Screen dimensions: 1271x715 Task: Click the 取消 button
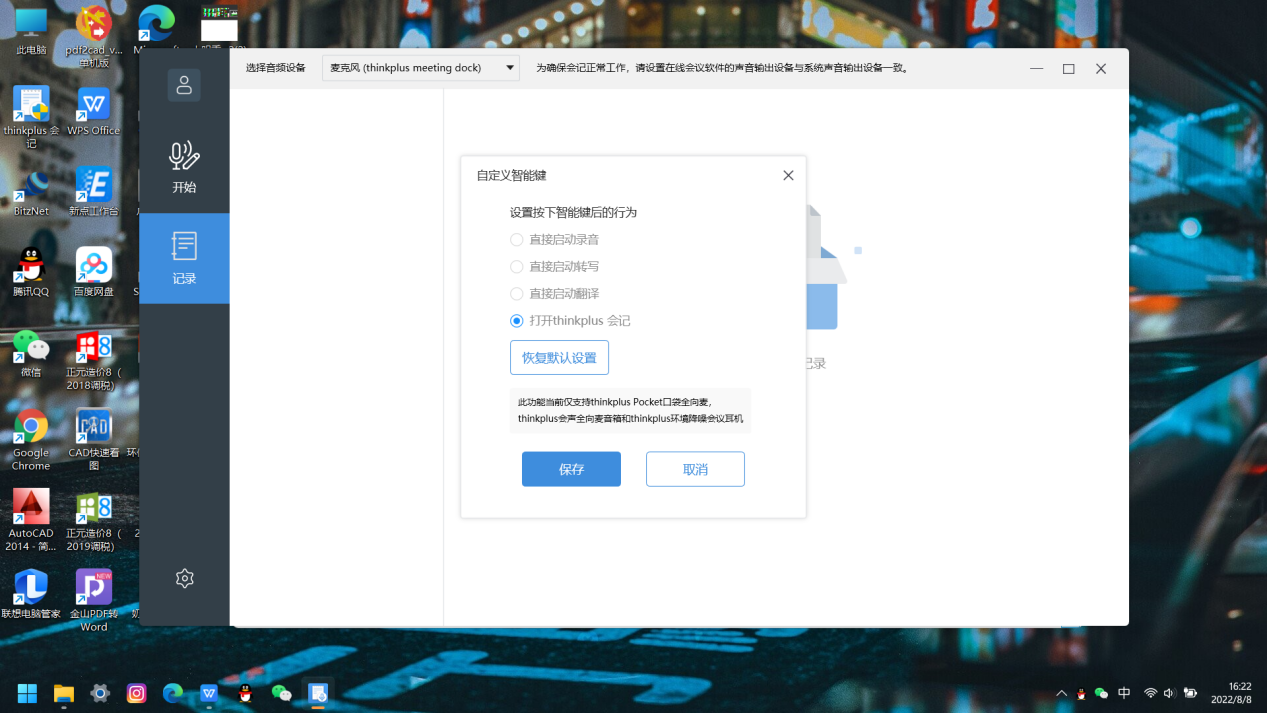coord(697,470)
